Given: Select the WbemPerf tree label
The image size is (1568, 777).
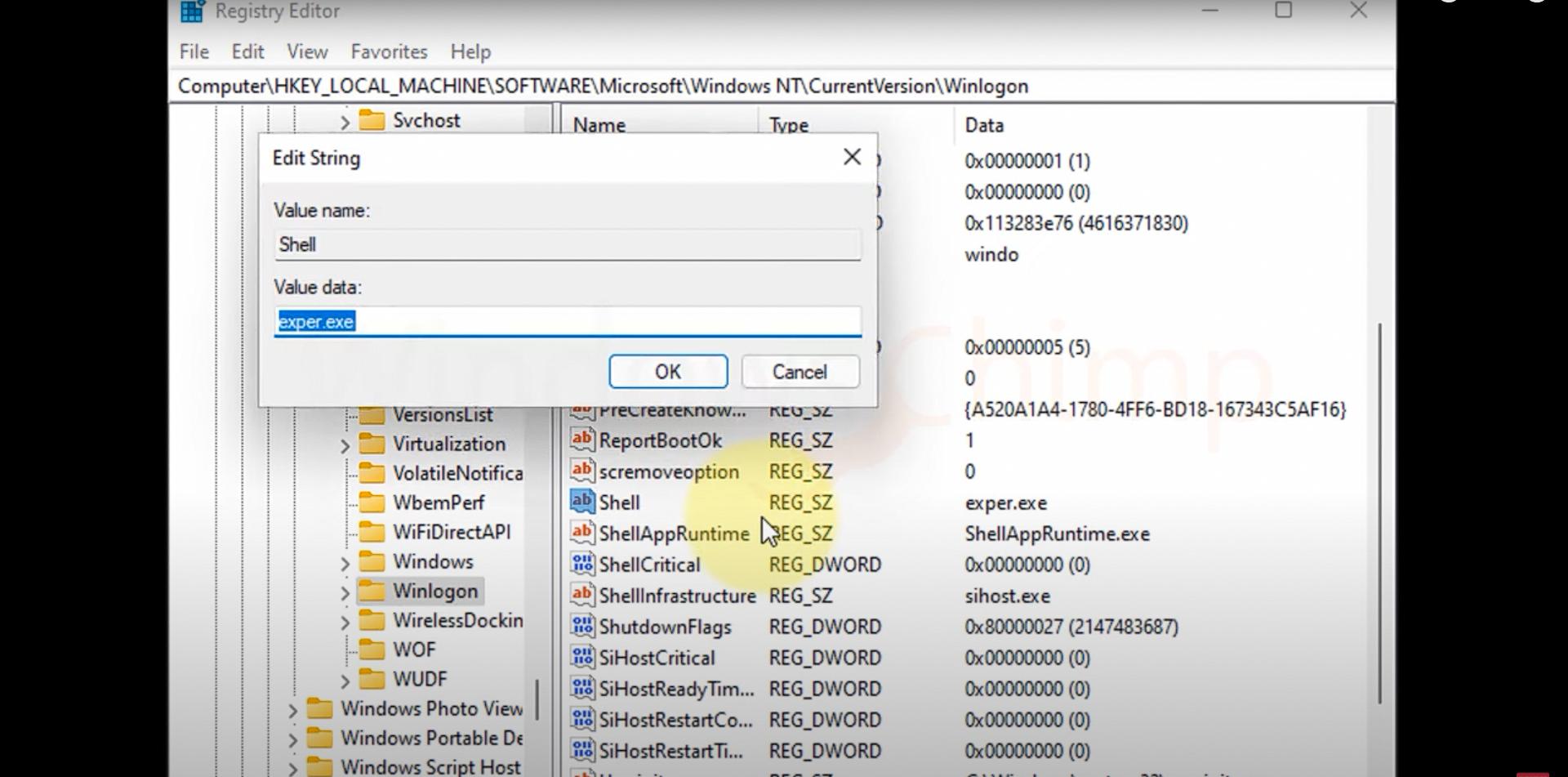Looking at the screenshot, I should tap(439, 502).
